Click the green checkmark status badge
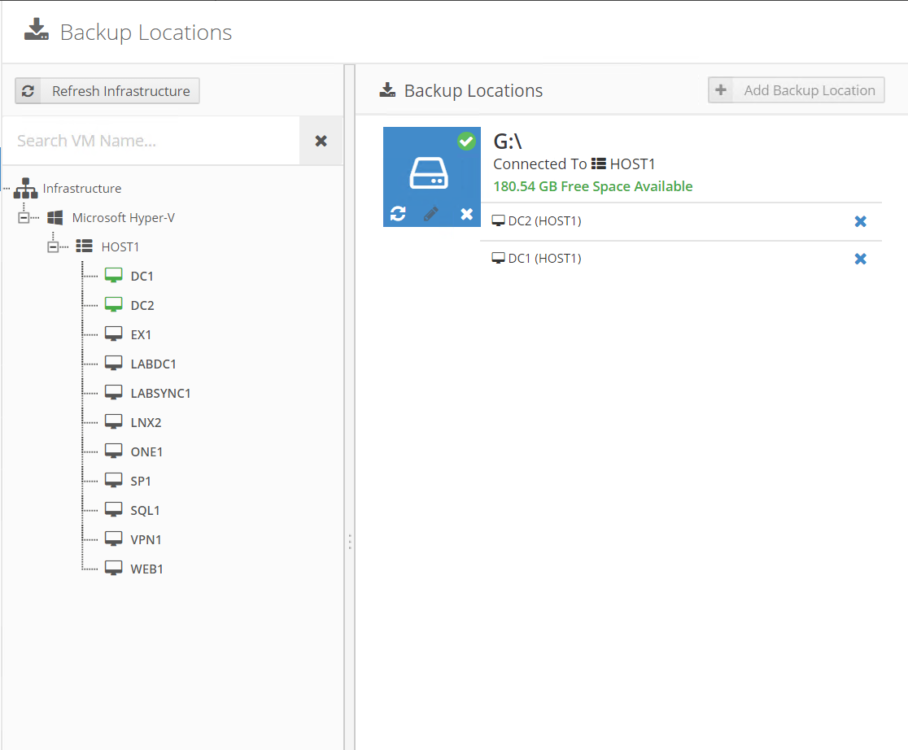Viewport: 908px width, 750px height. 466,141
